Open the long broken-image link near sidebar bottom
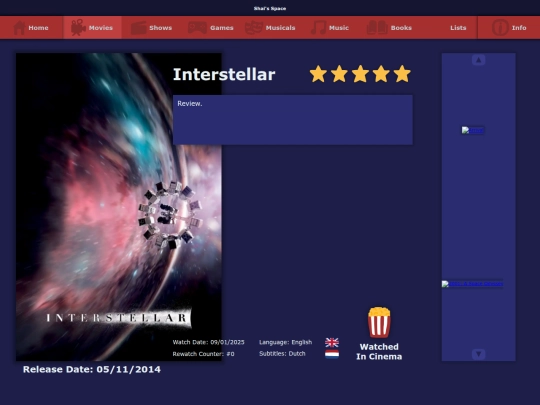Viewport: 540px width, 405px height. point(472,284)
